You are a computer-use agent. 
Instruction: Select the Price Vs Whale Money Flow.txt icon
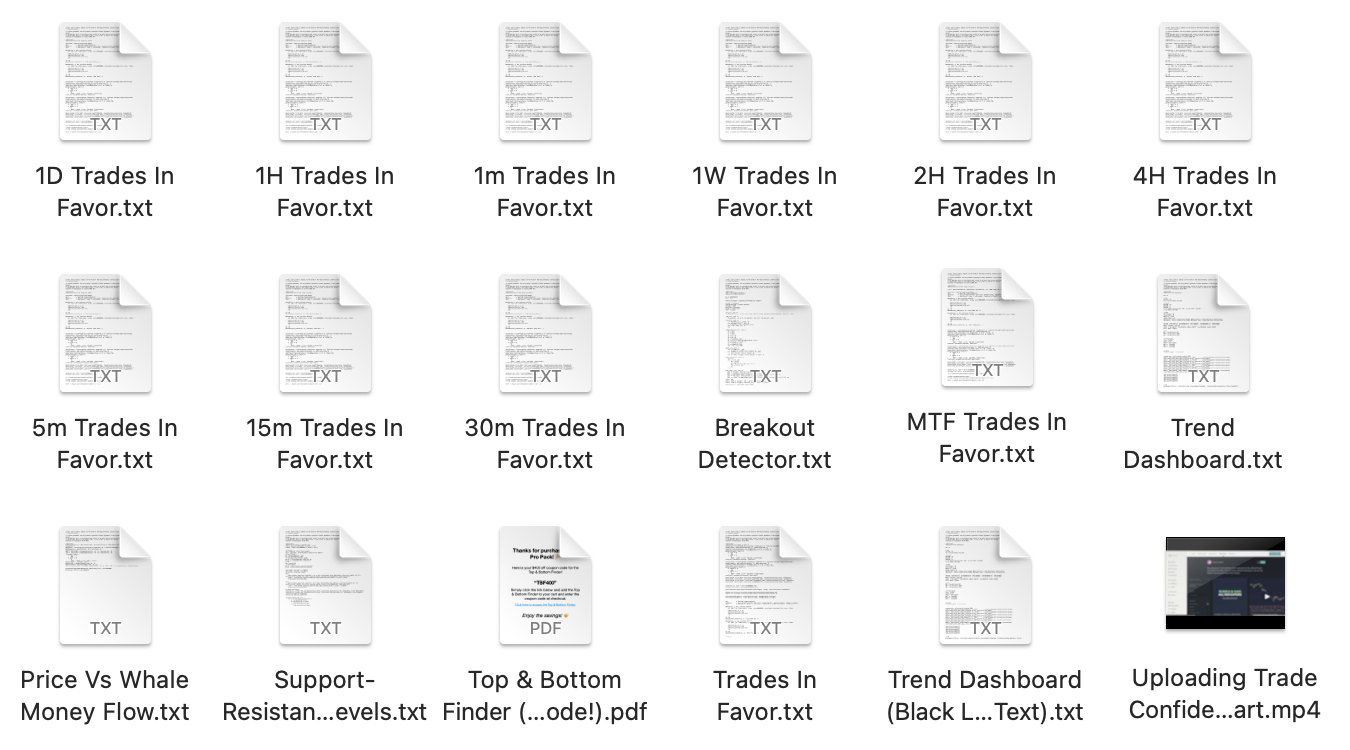pos(105,586)
